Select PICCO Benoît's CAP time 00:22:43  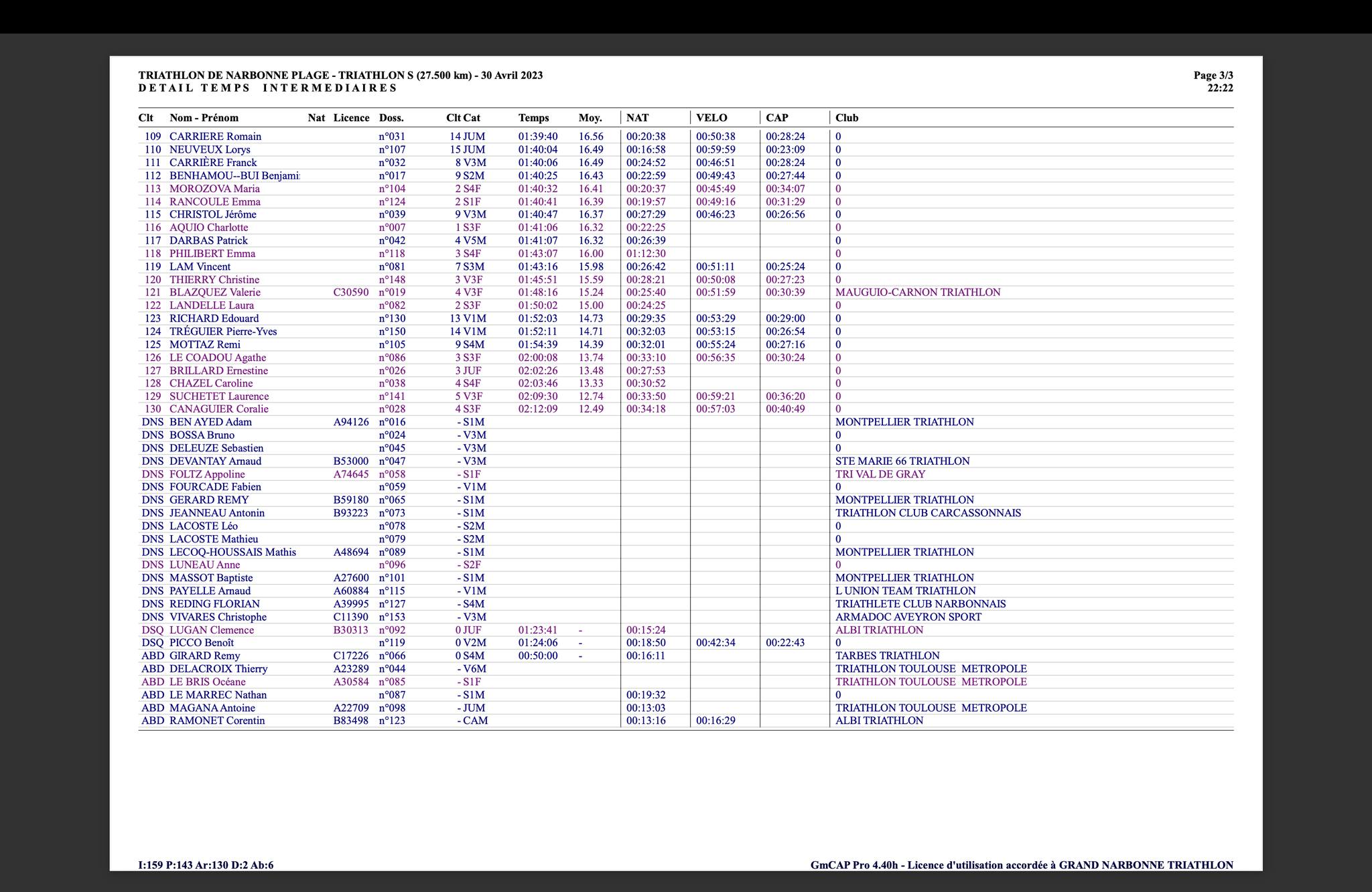pyautogui.click(x=785, y=643)
